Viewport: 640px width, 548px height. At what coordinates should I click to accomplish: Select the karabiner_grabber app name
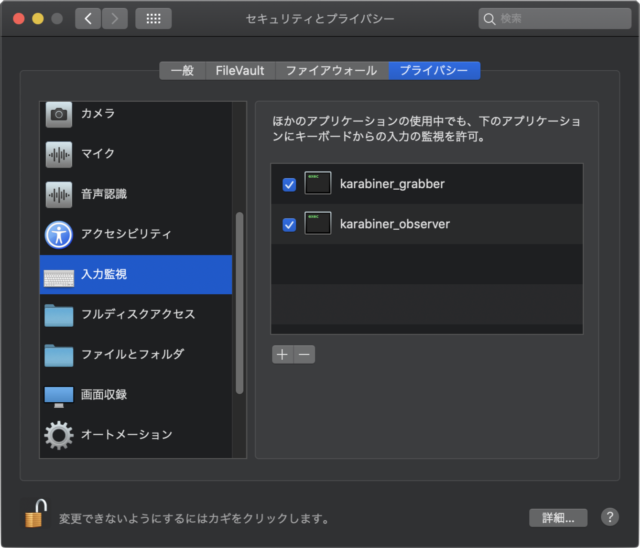[392, 184]
